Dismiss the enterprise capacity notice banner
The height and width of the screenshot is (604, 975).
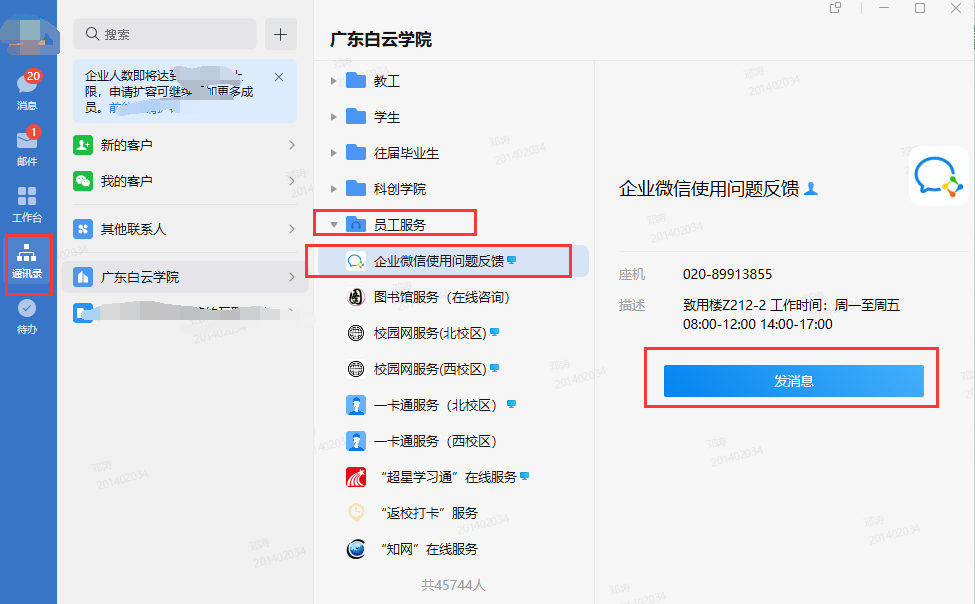pyautogui.click(x=279, y=77)
